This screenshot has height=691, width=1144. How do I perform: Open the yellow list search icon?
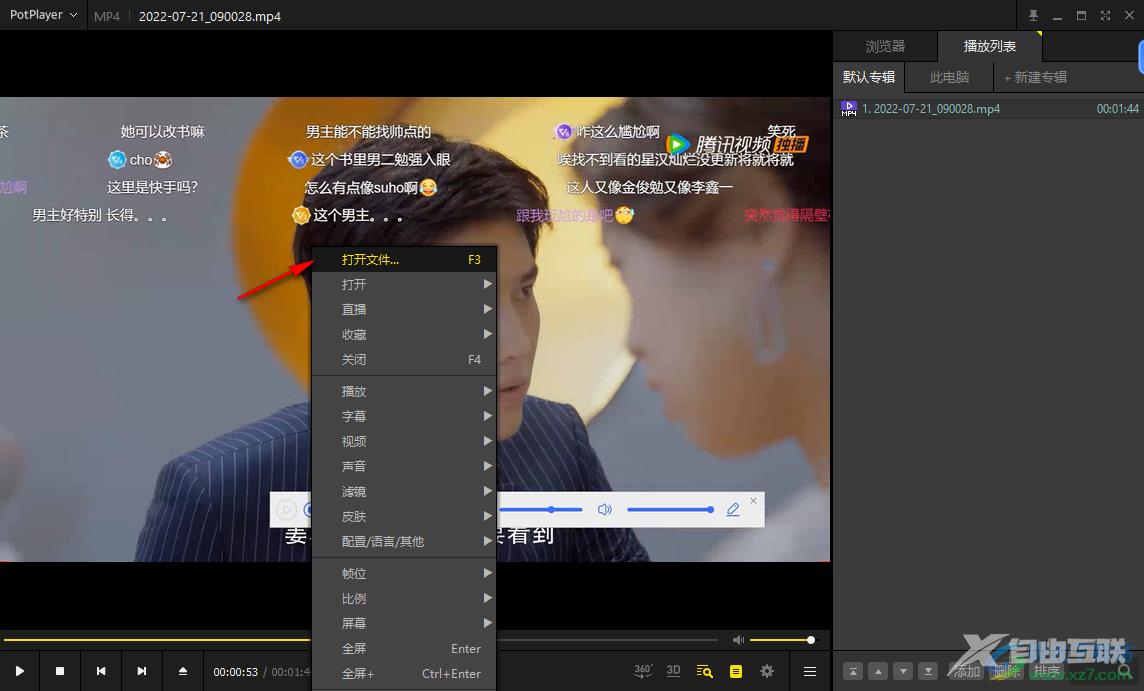point(704,671)
